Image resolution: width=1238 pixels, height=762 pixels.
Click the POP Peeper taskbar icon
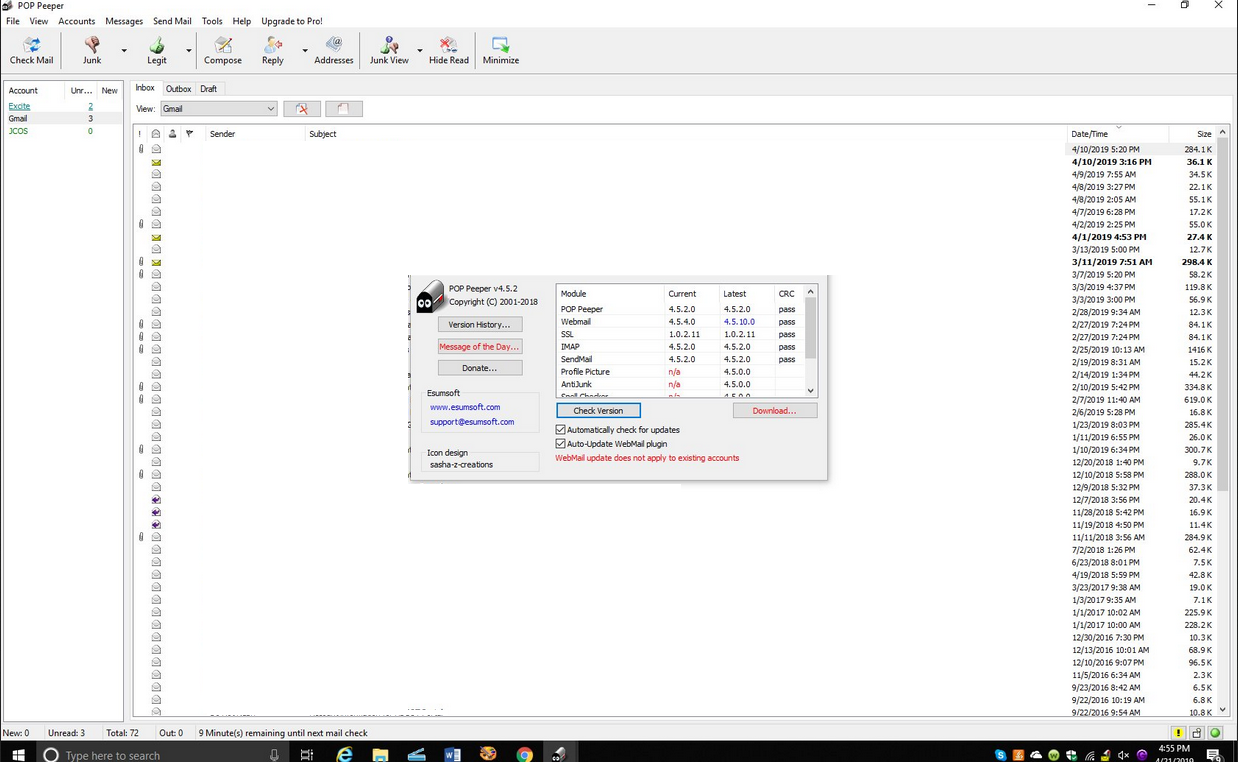coord(560,755)
